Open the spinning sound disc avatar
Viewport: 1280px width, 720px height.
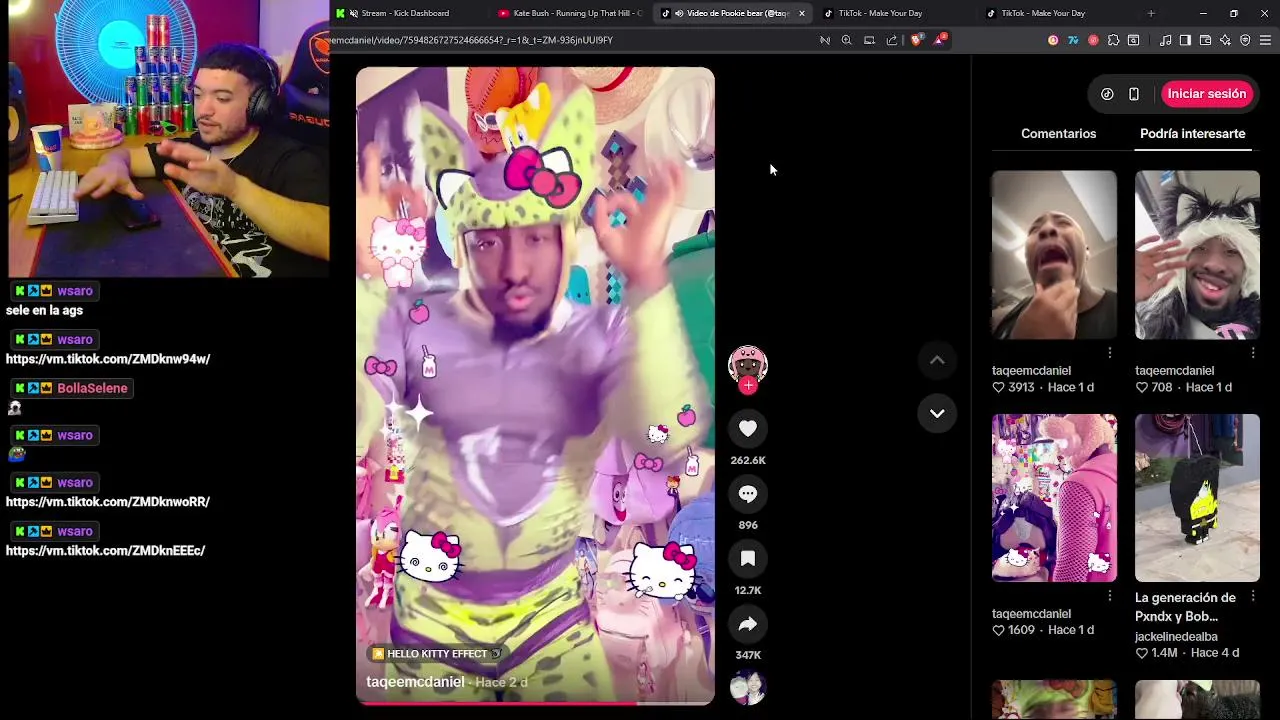click(x=747, y=688)
